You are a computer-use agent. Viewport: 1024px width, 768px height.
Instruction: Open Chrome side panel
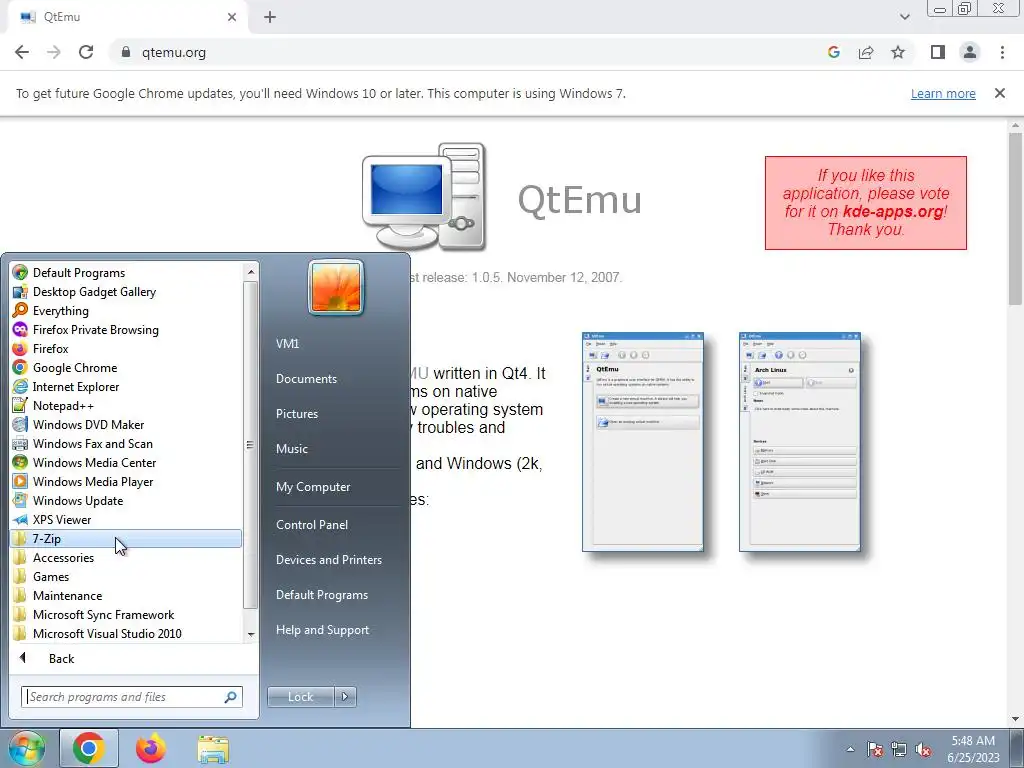tap(938, 52)
